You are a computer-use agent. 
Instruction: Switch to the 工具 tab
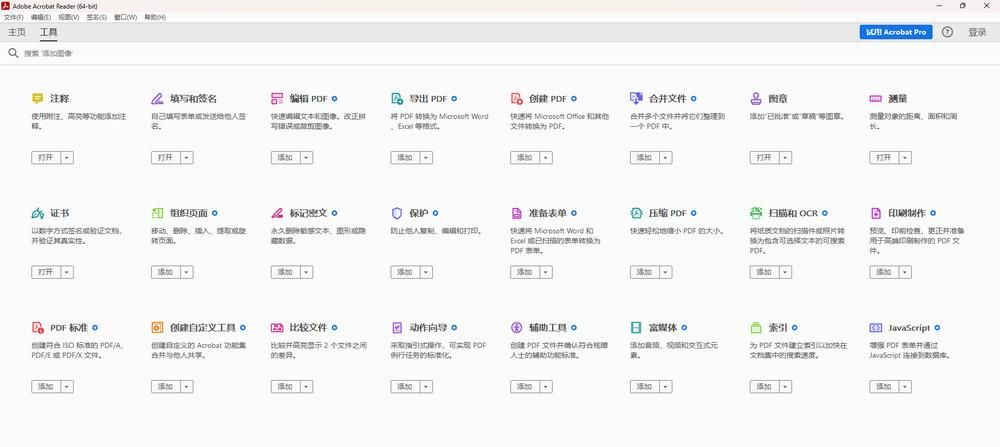pos(48,32)
